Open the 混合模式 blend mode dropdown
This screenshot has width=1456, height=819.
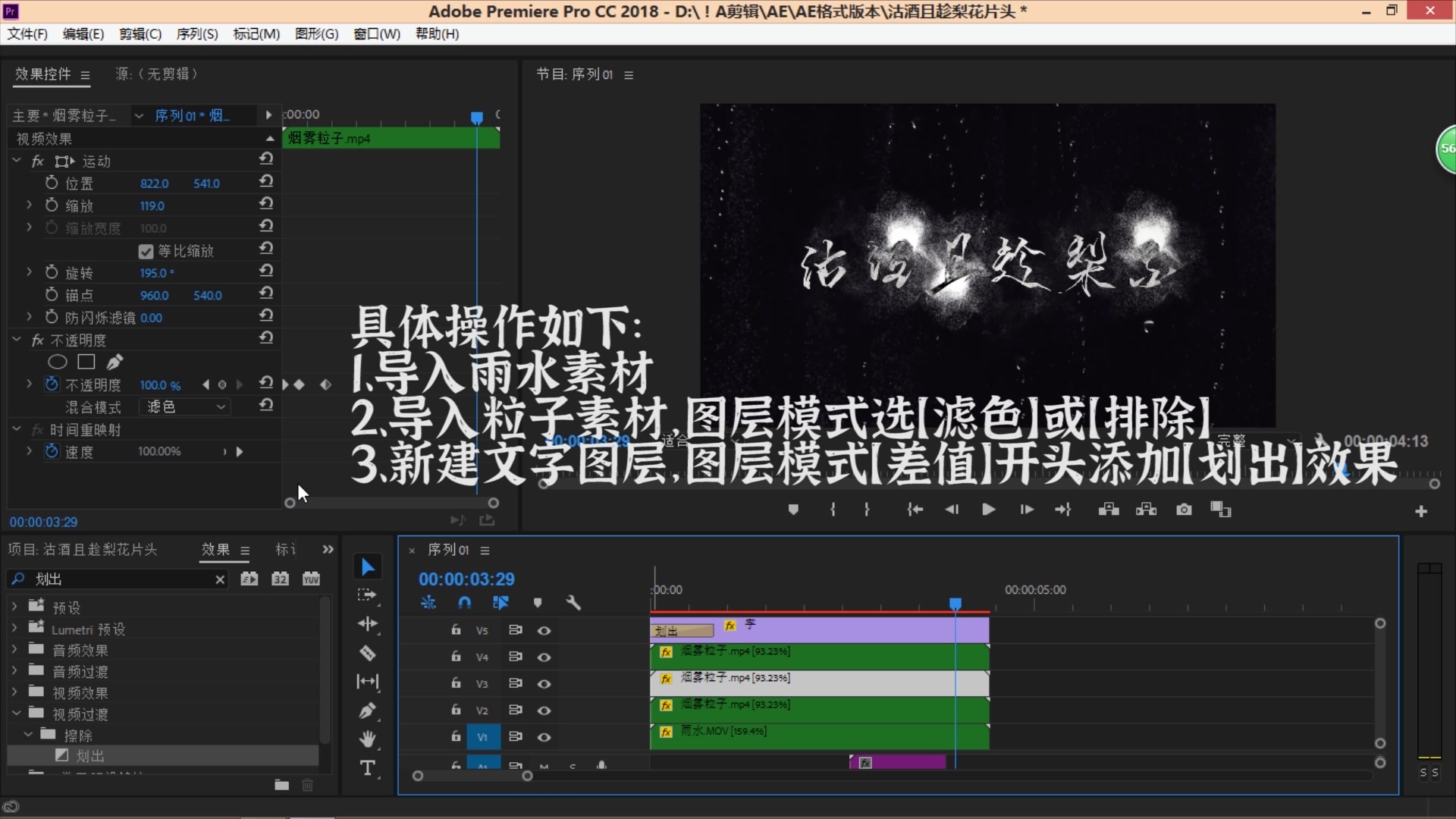click(186, 407)
